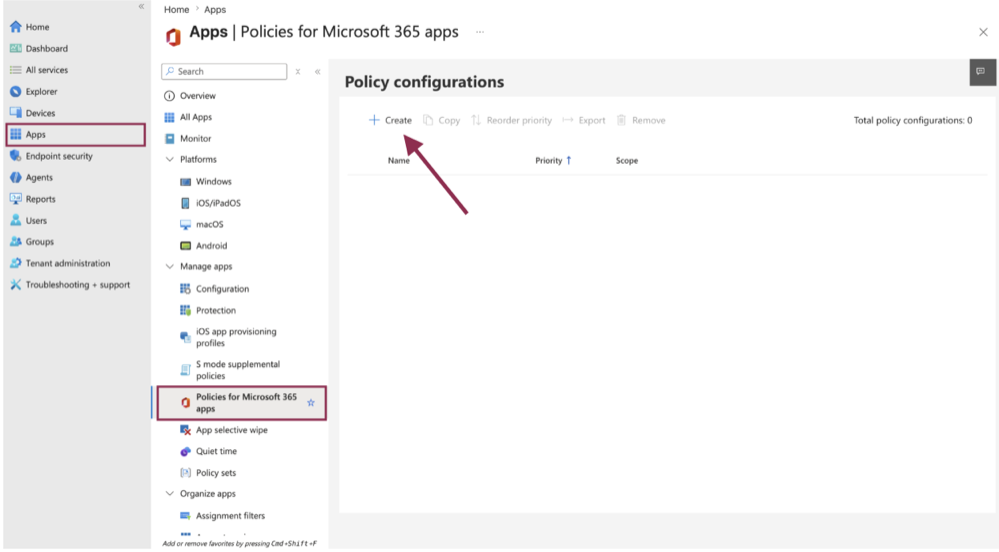Viewport: 999px width, 552px height.
Task: Click the Configuration icon under Manage apps
Action: pos(185,289)
